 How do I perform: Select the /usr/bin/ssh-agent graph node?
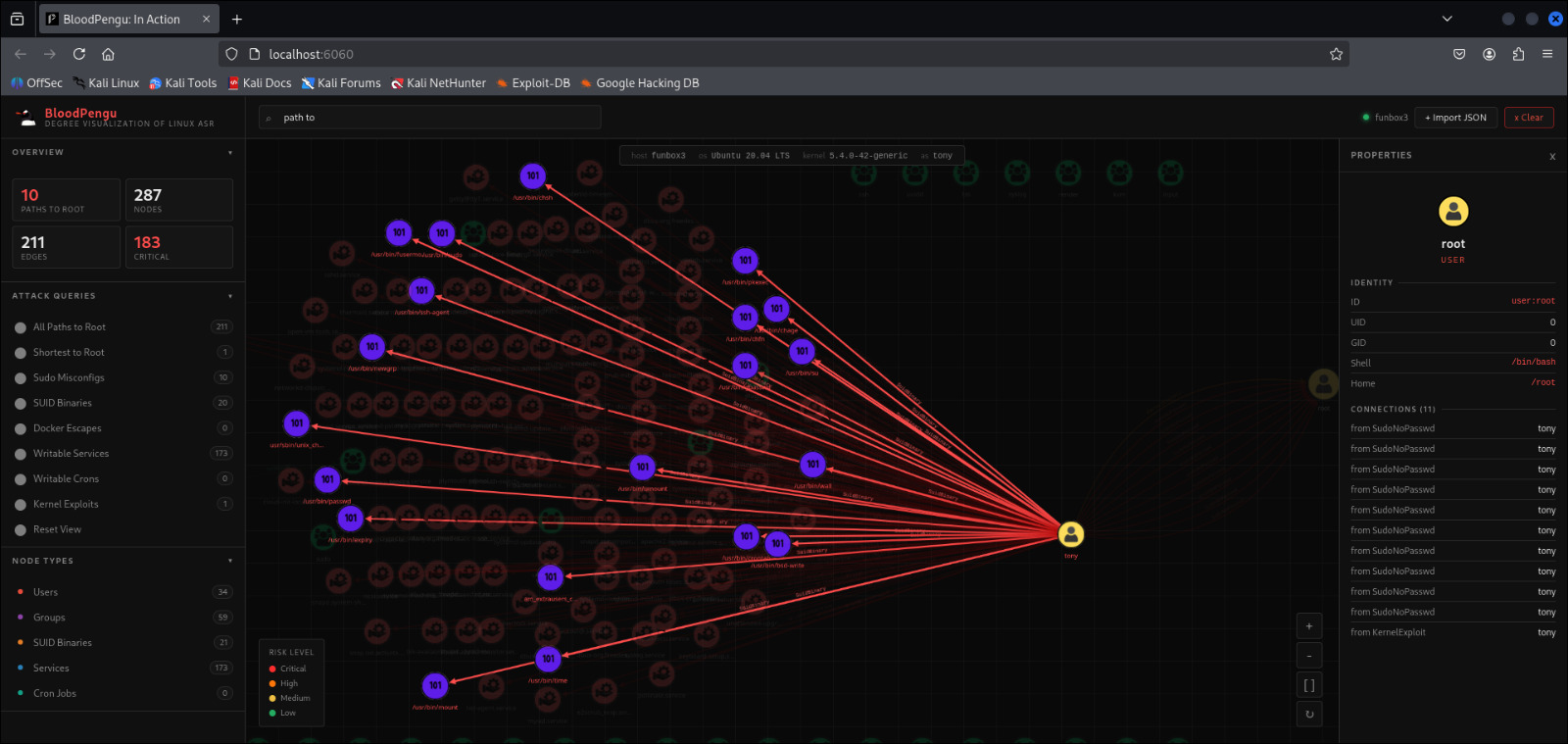point(421,290)
